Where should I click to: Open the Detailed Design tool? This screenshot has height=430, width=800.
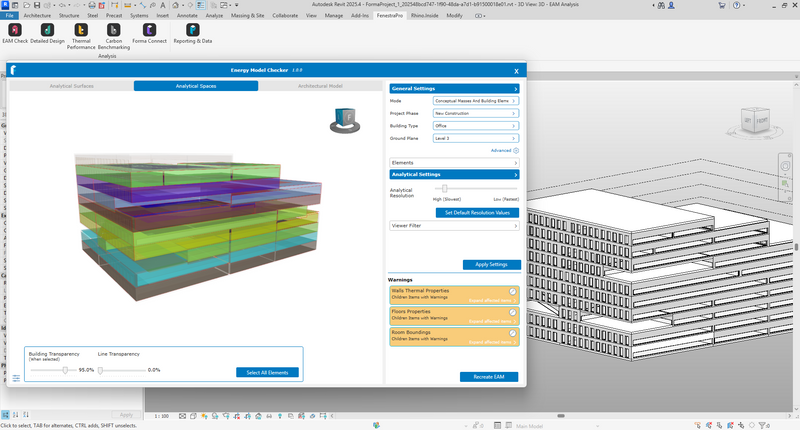(x=47, y=34)
